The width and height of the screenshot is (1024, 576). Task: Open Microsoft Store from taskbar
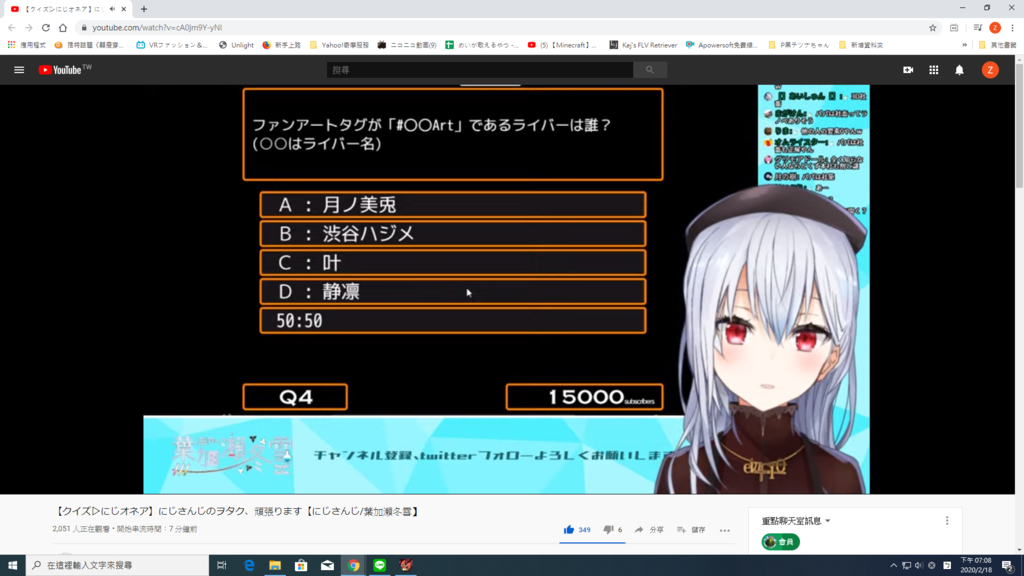[x=301, y=565]
